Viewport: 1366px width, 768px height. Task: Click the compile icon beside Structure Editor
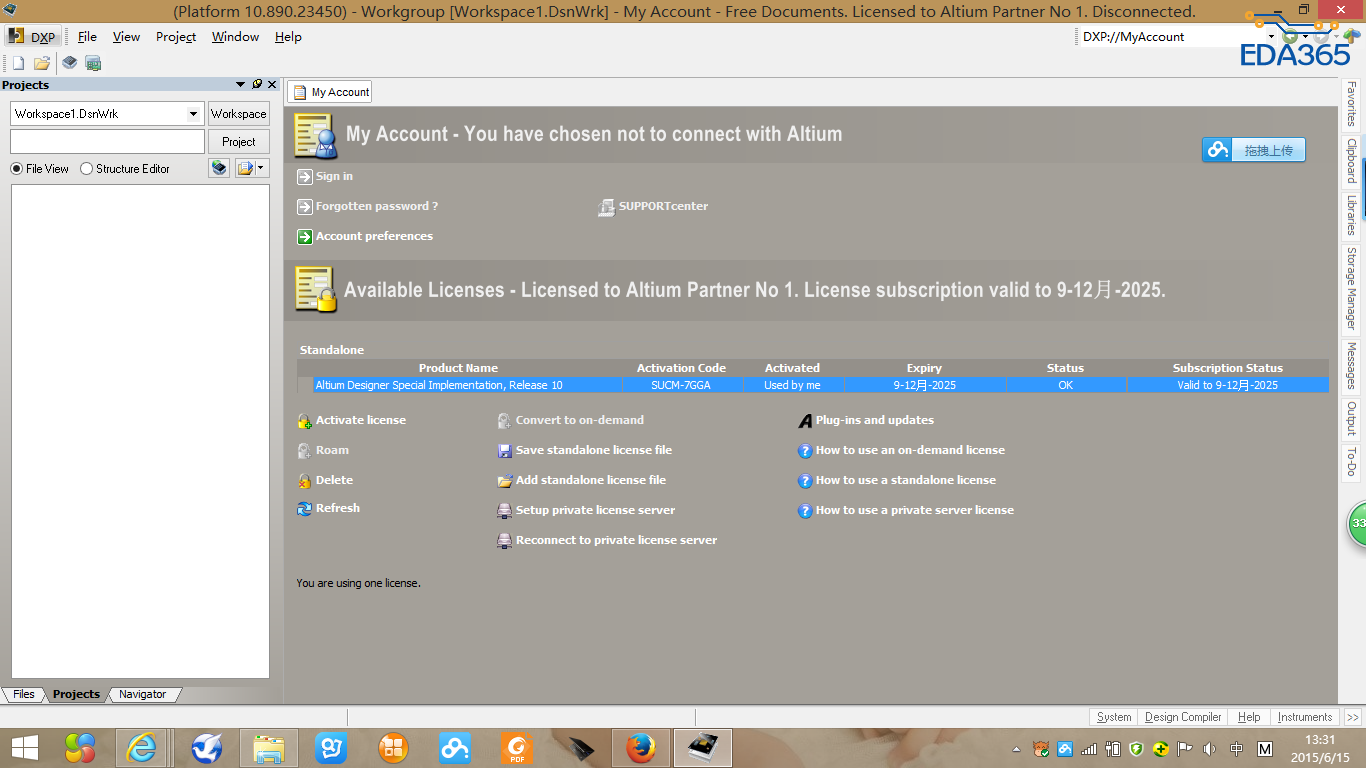point(219,168)
